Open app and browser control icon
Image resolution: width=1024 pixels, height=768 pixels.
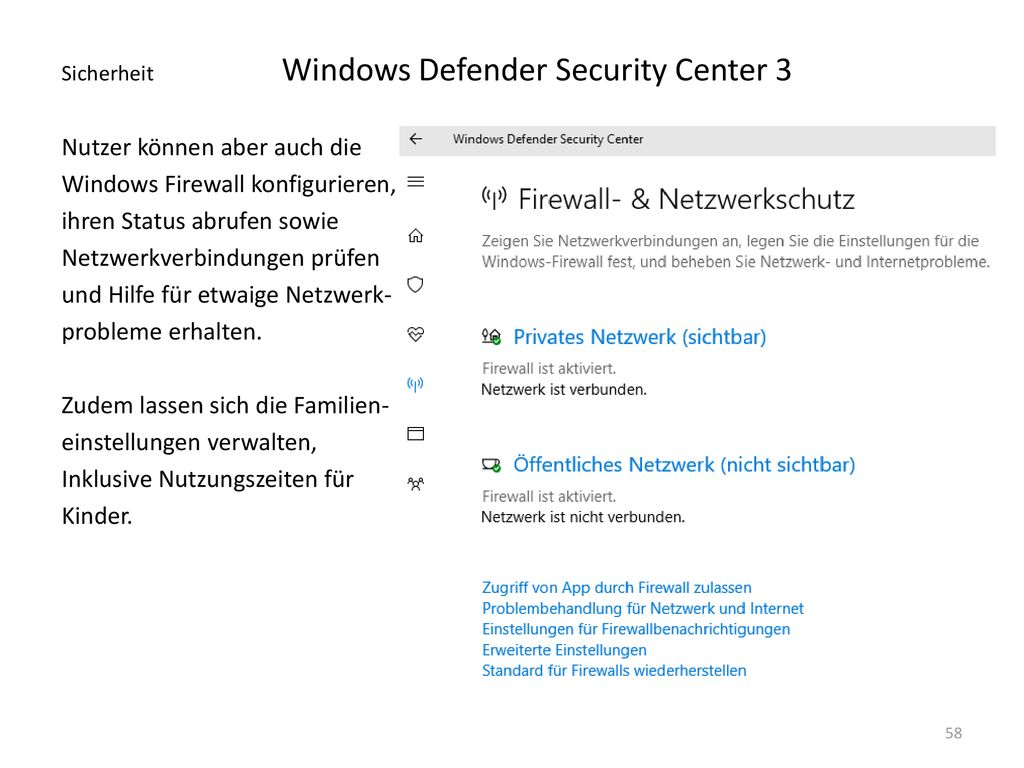tap(415, 434)
